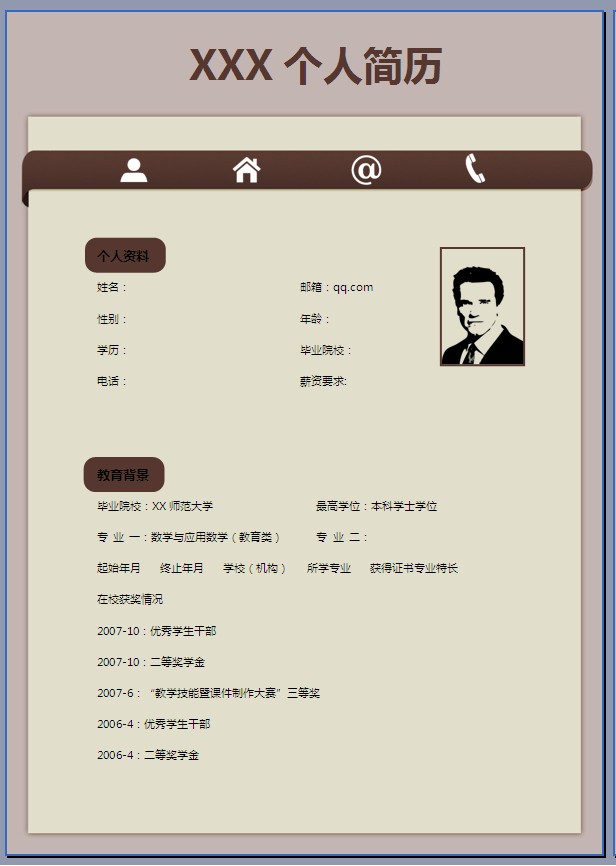This screenshot has width=616, height=866.
Task: Click the 姓名： field label
Action: click(x=112, y=287)
